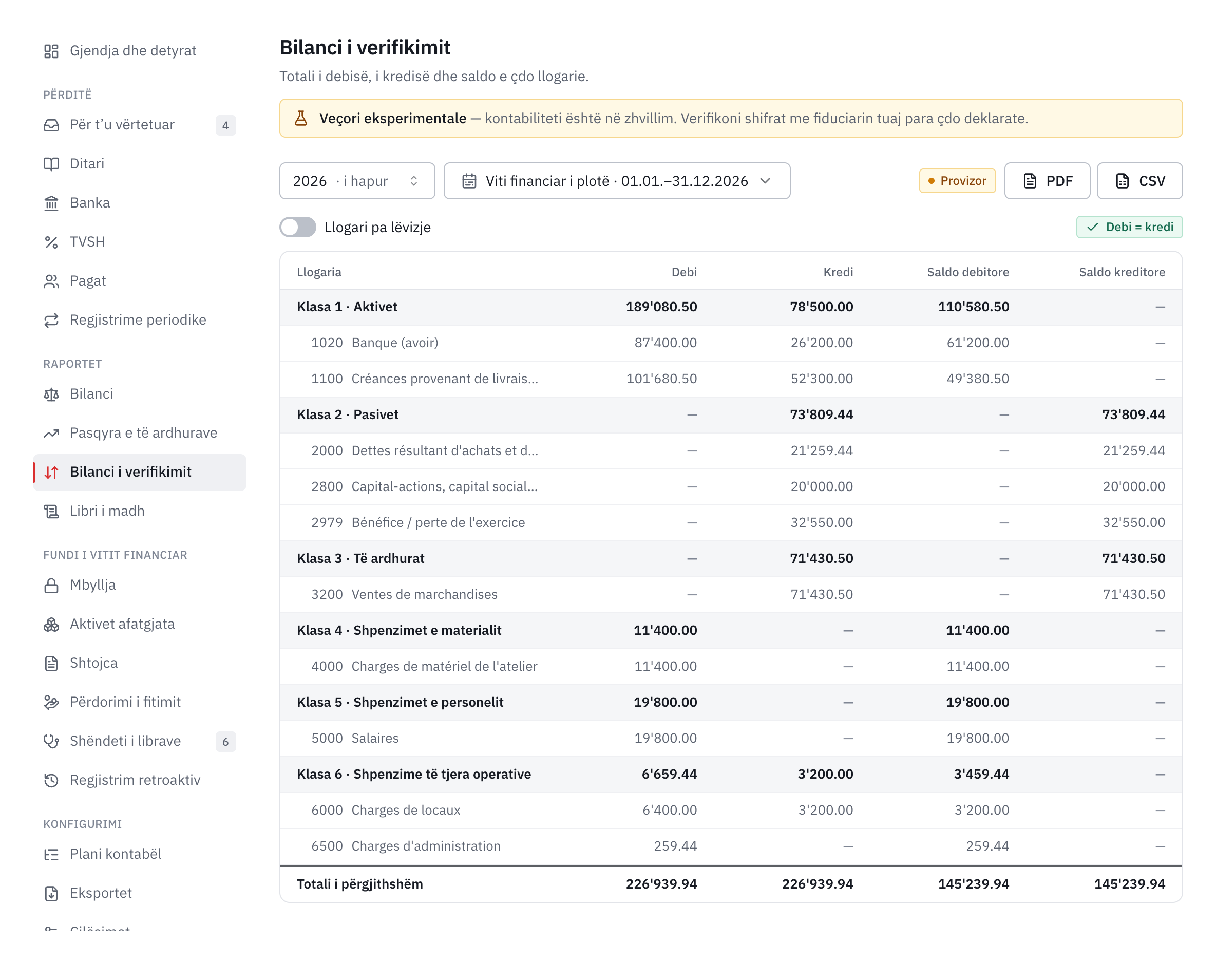Open Regjistrim retroaktiv history icon
This screenshot has height=980, width=1216.
(51, 780)
